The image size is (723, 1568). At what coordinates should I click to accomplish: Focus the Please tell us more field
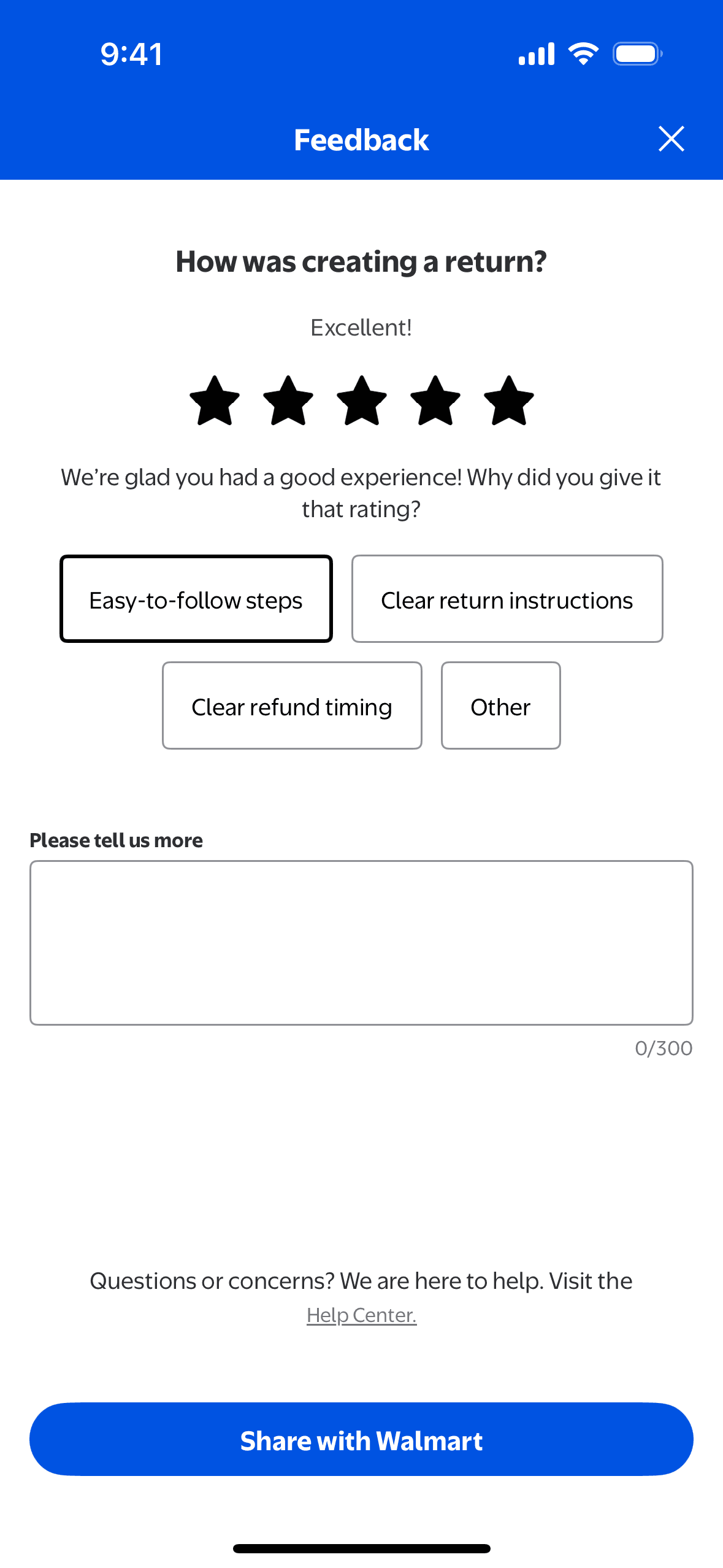pyautogui.click(x=361, y=943)
